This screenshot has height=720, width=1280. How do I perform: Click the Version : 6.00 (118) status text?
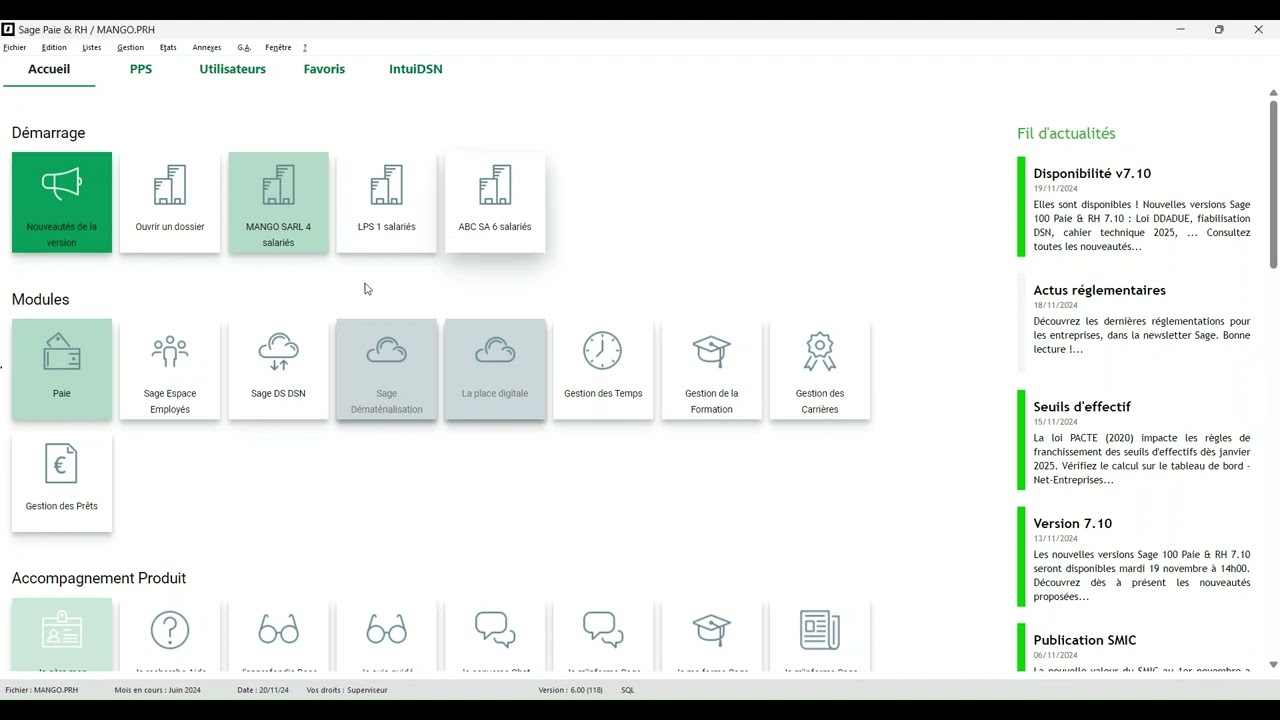(x=571, y=690)
